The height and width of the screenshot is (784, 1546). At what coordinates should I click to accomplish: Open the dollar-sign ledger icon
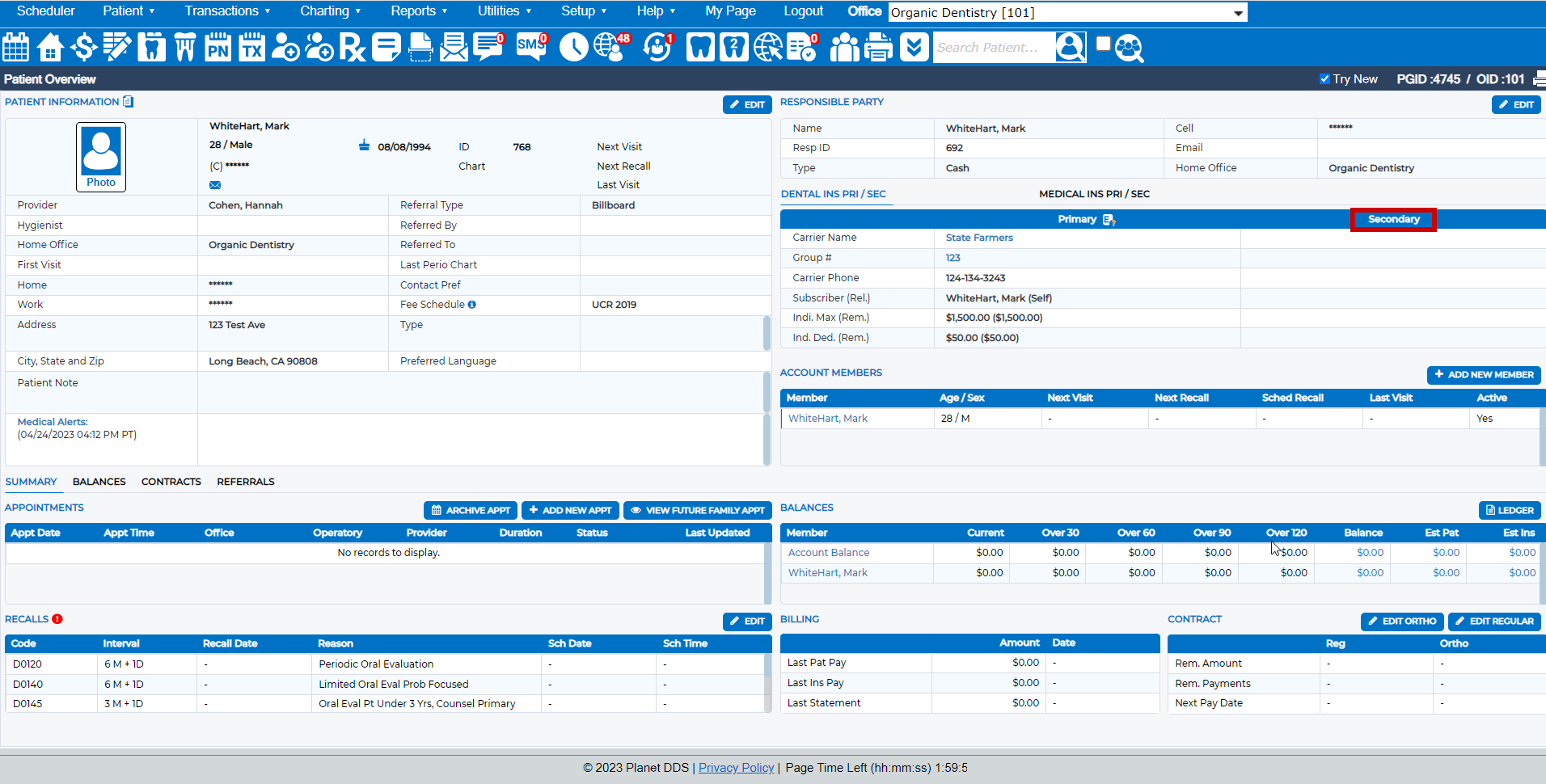(83, 48)
